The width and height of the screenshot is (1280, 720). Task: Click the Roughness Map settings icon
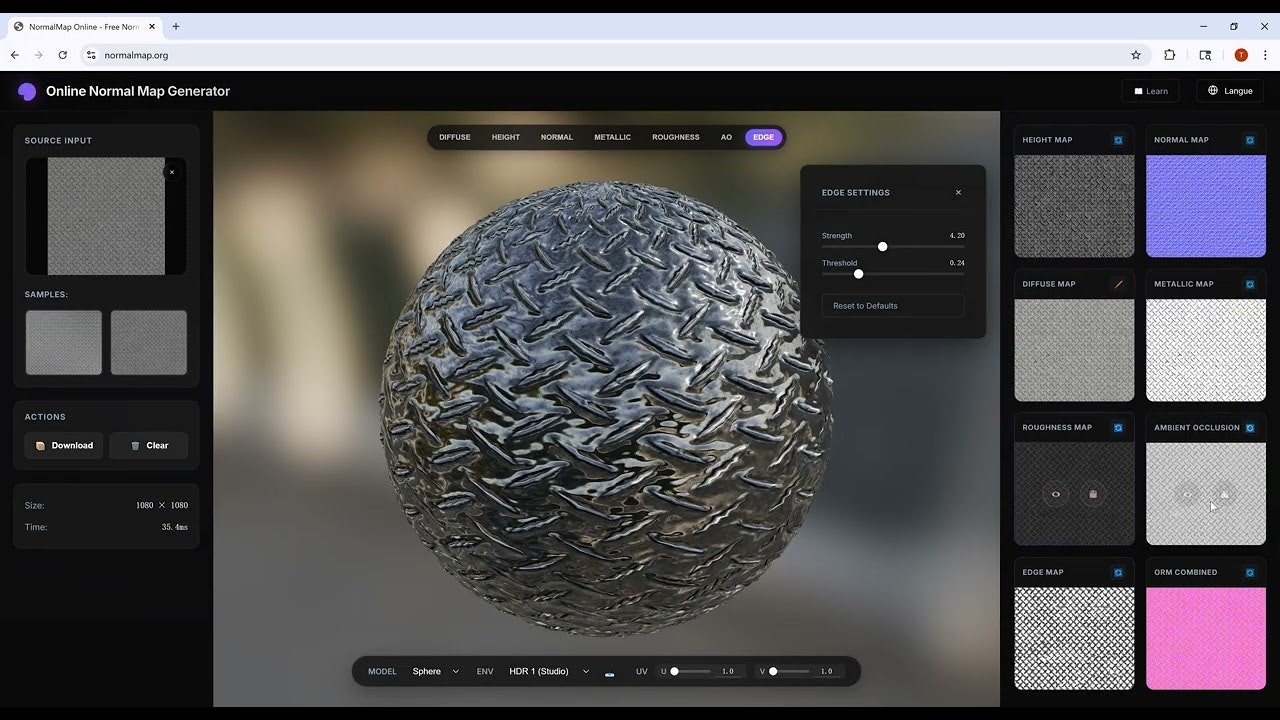(1118, 428)
